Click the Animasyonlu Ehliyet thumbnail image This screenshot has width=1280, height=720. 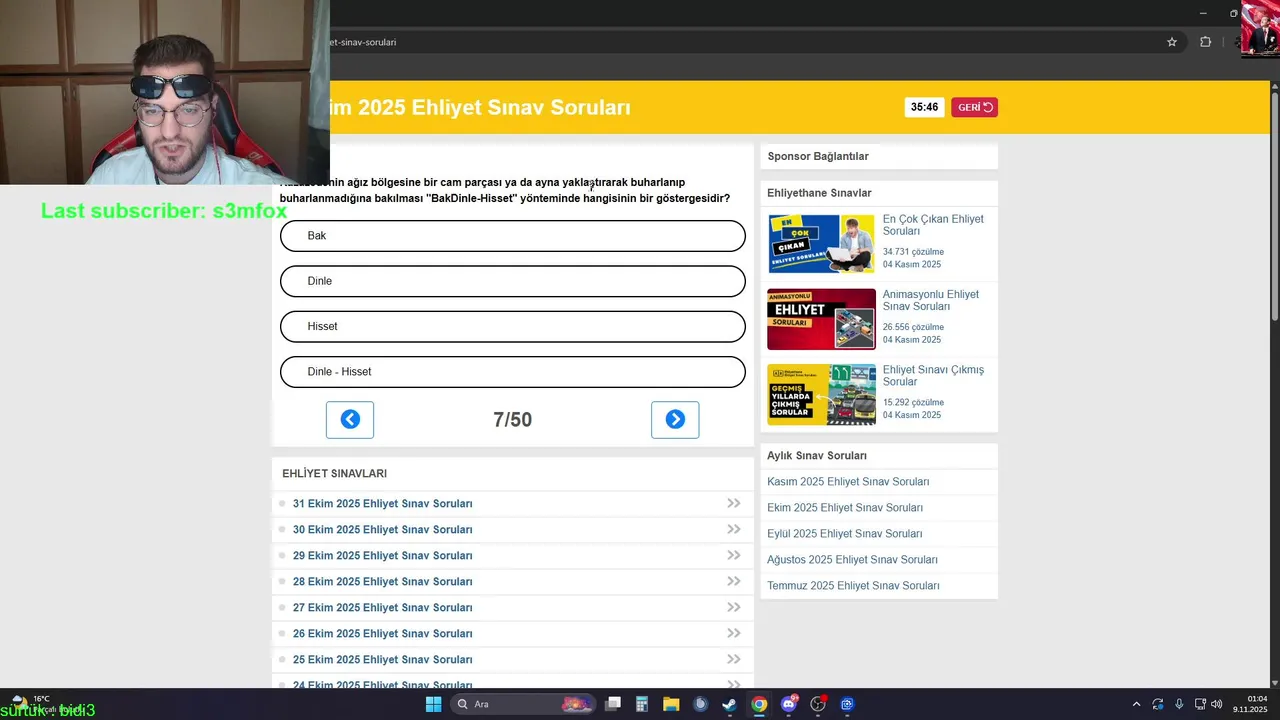click(x=821, y=319)
